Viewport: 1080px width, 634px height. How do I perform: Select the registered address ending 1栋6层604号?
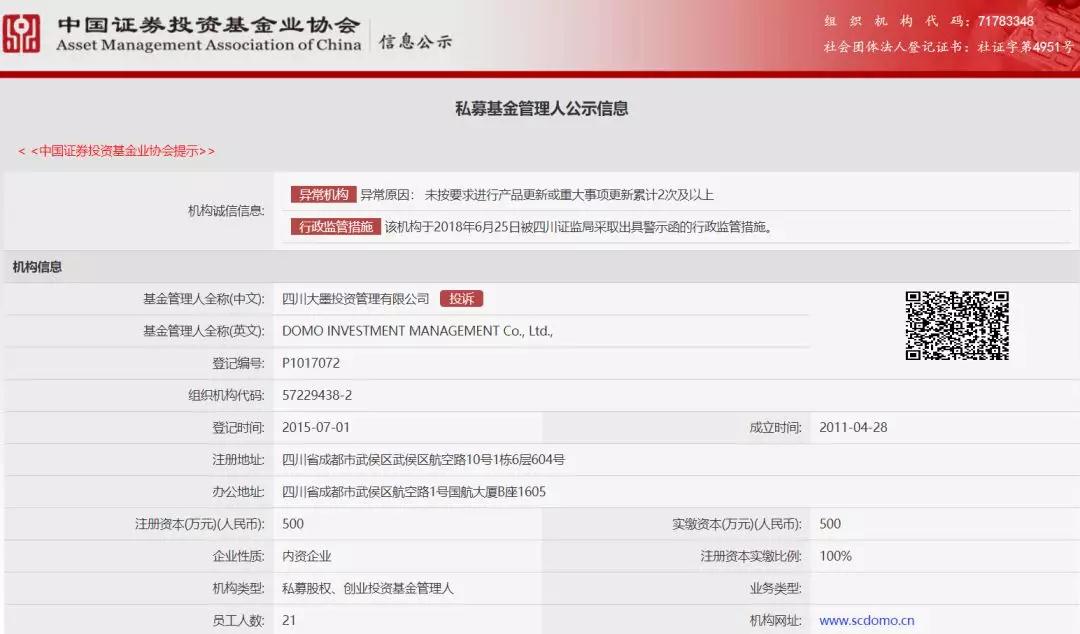[423, 460]
